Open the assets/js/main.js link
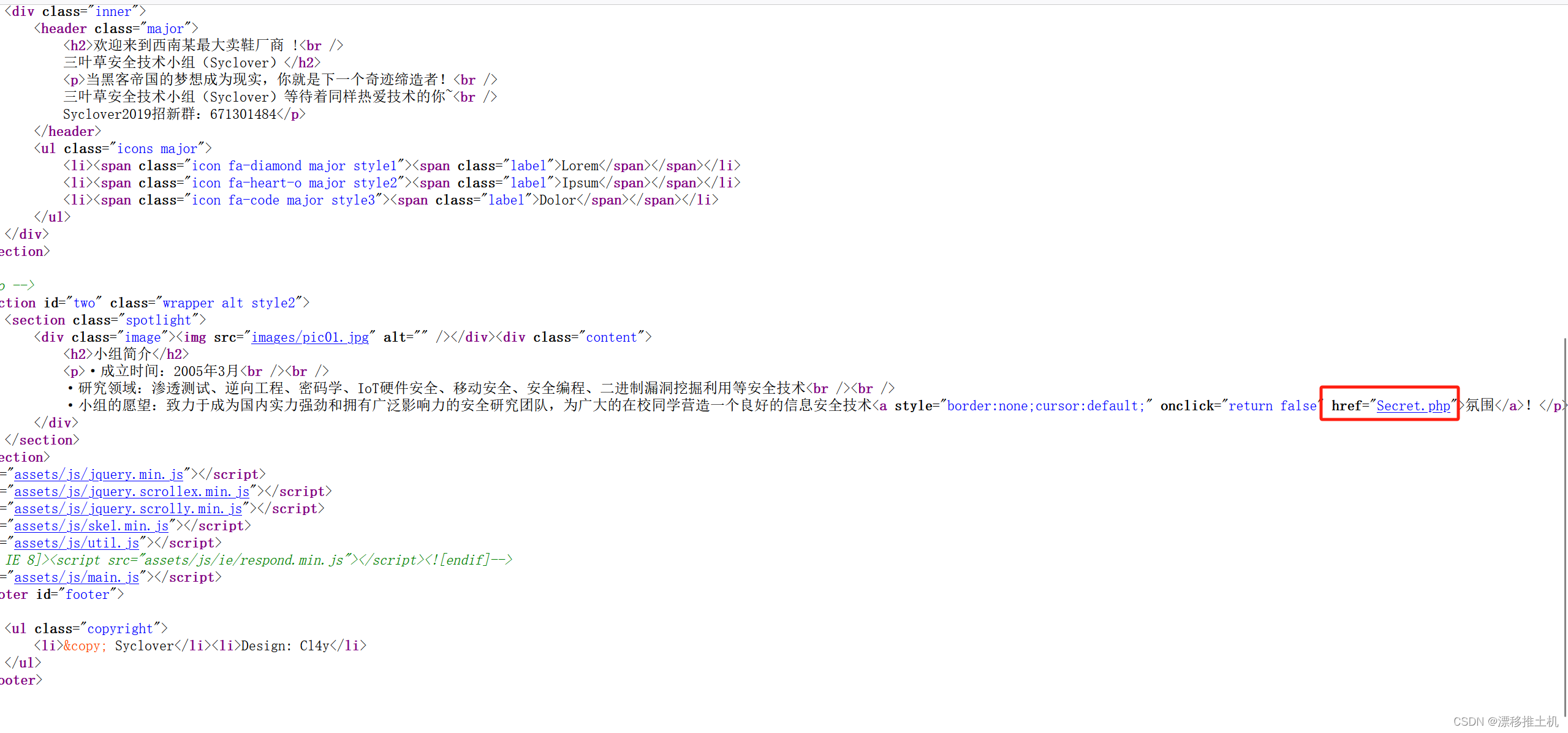This screenshot has height=733, width=1568. (77, 577)
